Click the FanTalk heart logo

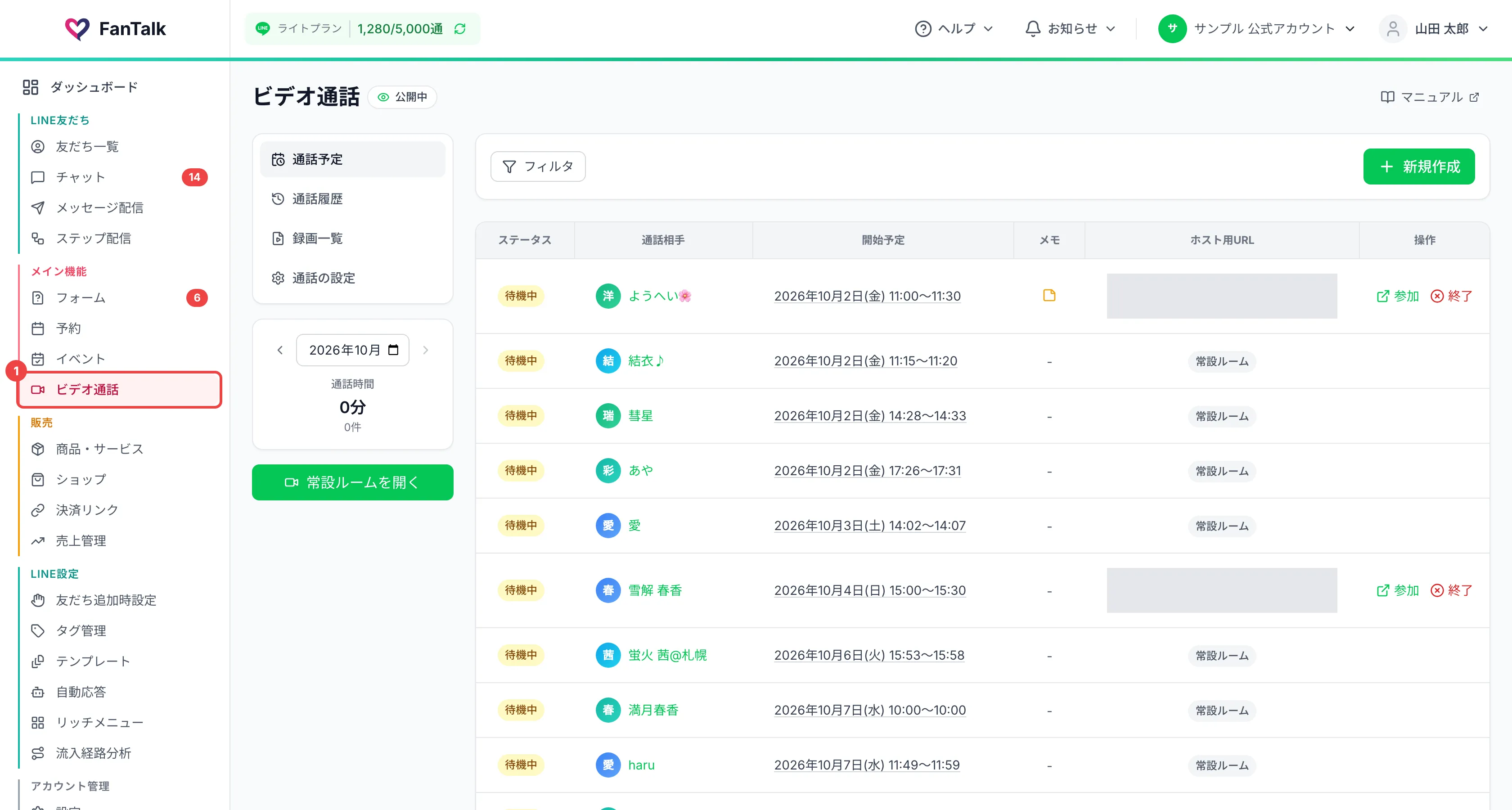pyautogui.click(x=77, y=29)
